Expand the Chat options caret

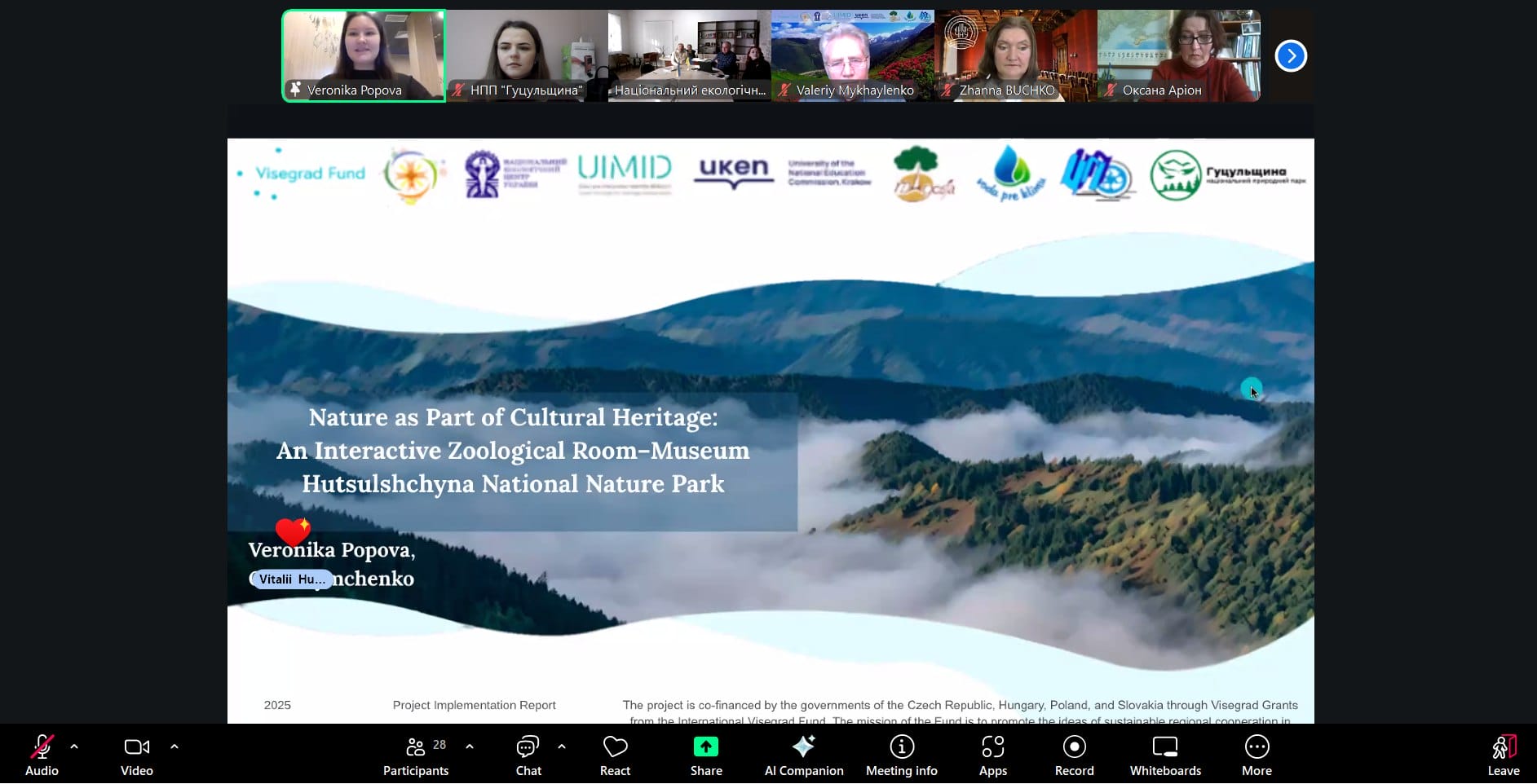(x=562, y=747)
